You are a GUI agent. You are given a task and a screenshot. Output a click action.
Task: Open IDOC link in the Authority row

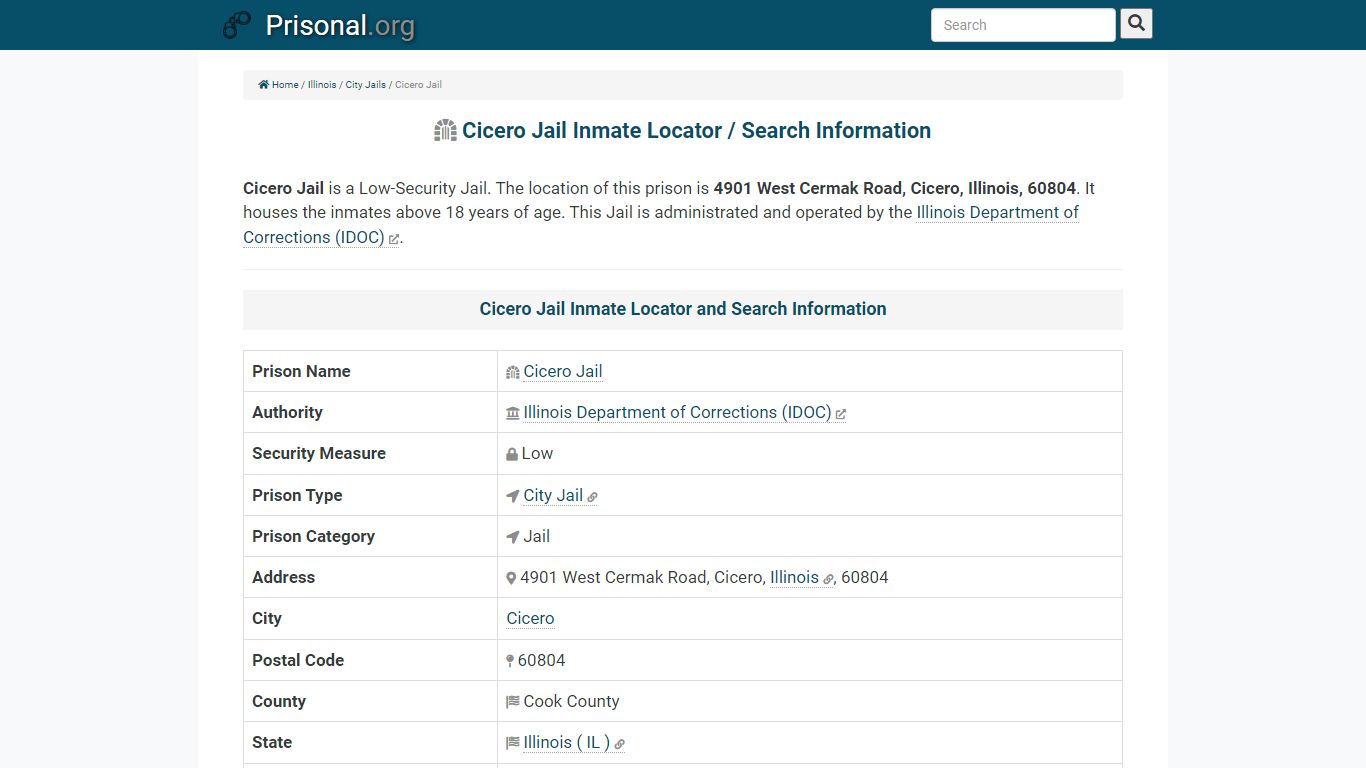(677, 412)
